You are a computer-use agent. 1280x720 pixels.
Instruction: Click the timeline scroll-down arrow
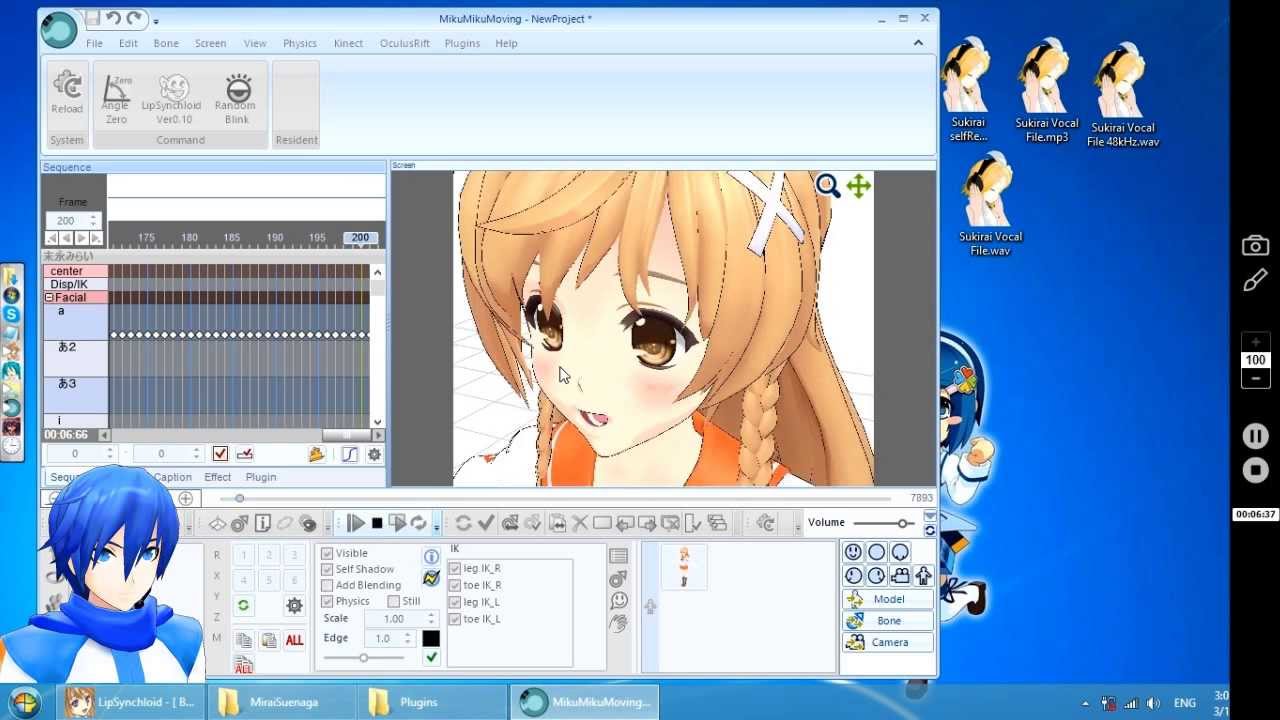[x=377, y=422]
